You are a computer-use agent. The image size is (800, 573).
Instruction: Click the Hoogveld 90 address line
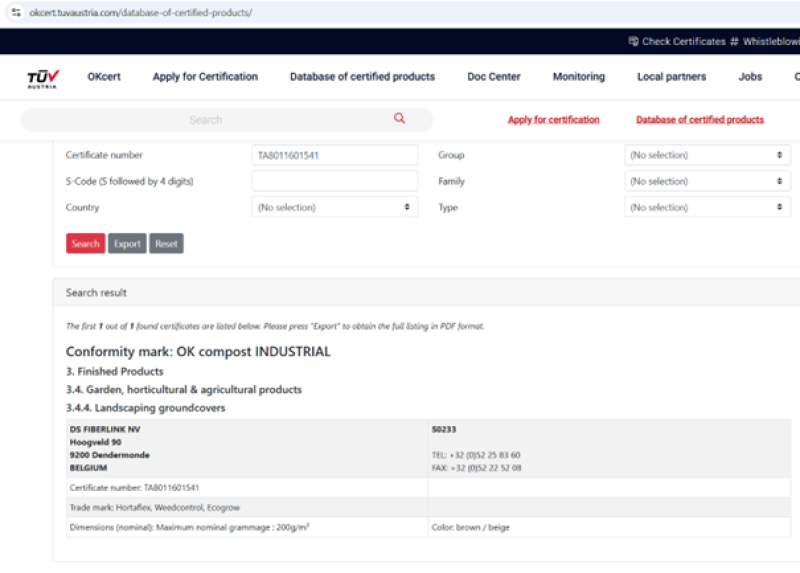95,442
